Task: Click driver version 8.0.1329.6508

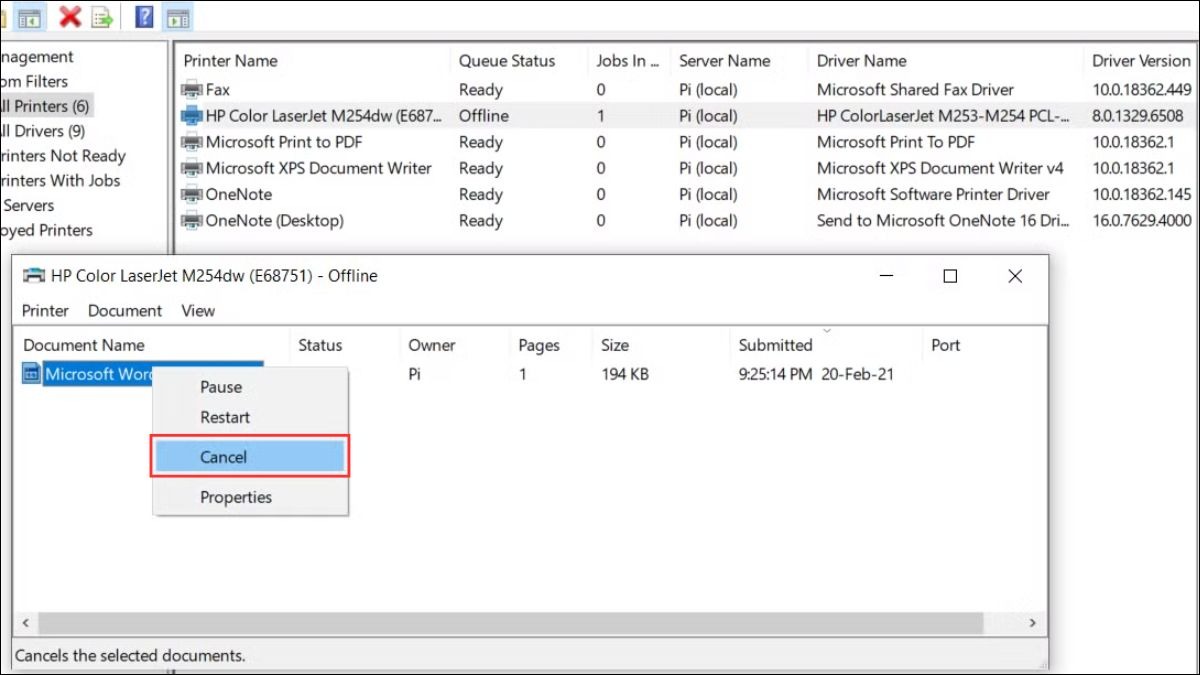Action: tap(1138, 116)
